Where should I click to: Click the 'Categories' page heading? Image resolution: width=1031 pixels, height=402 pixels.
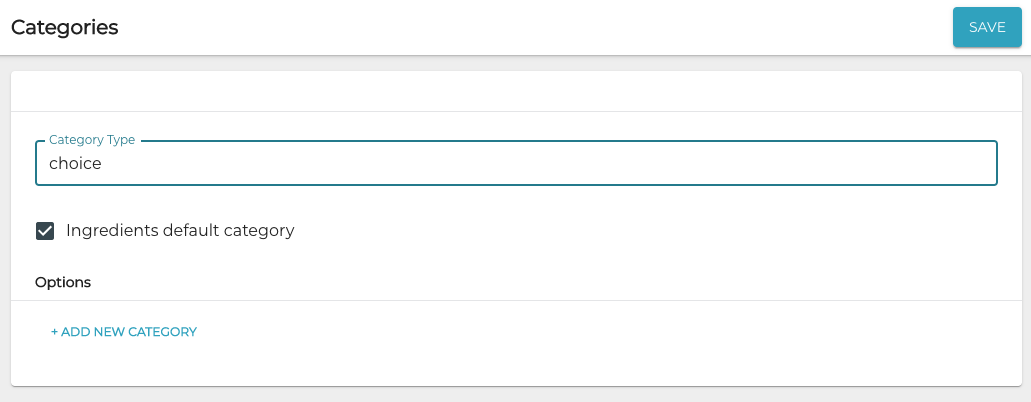pyautogui.click(x=65, y=27)
